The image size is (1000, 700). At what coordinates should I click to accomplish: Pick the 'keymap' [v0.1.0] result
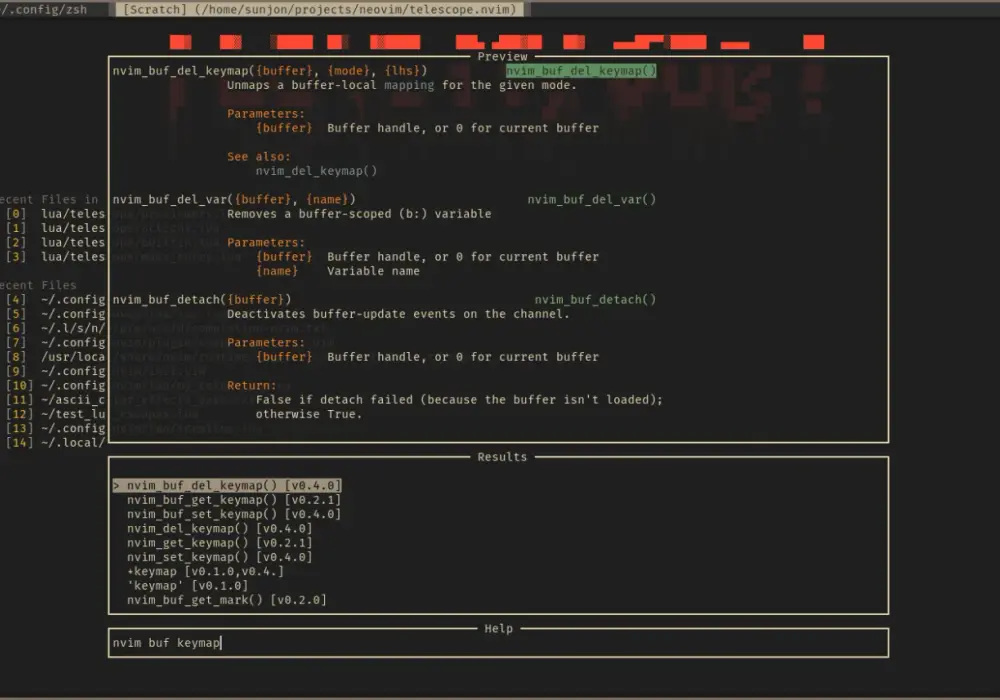188,585
